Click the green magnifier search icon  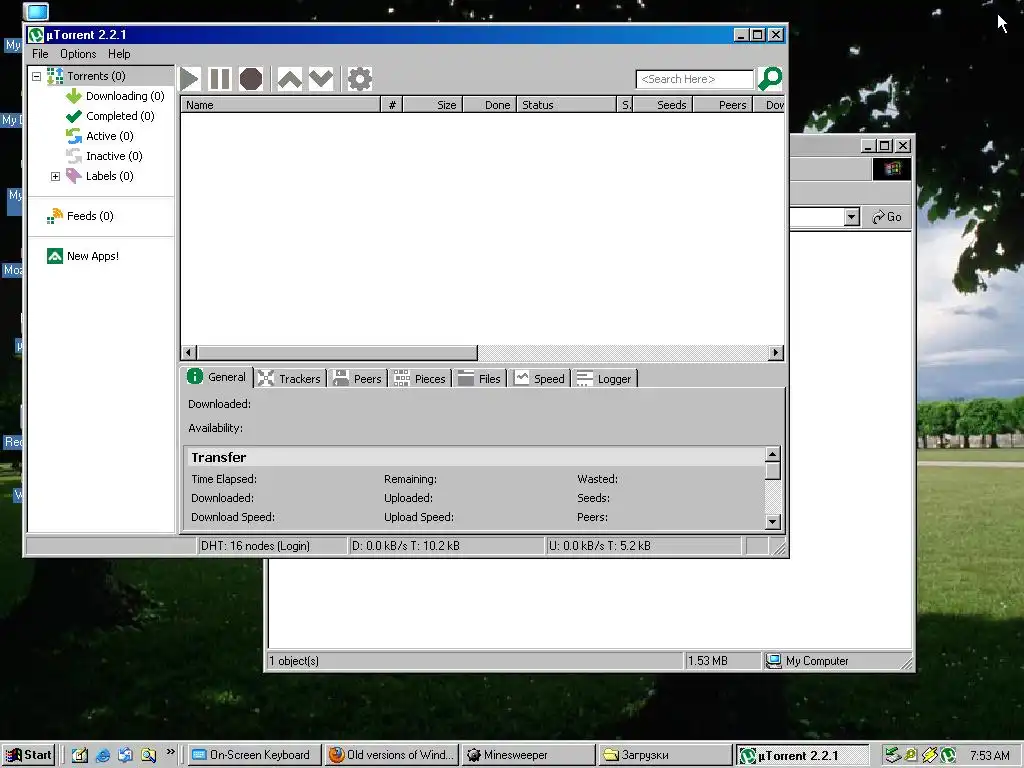pos(770,78)
